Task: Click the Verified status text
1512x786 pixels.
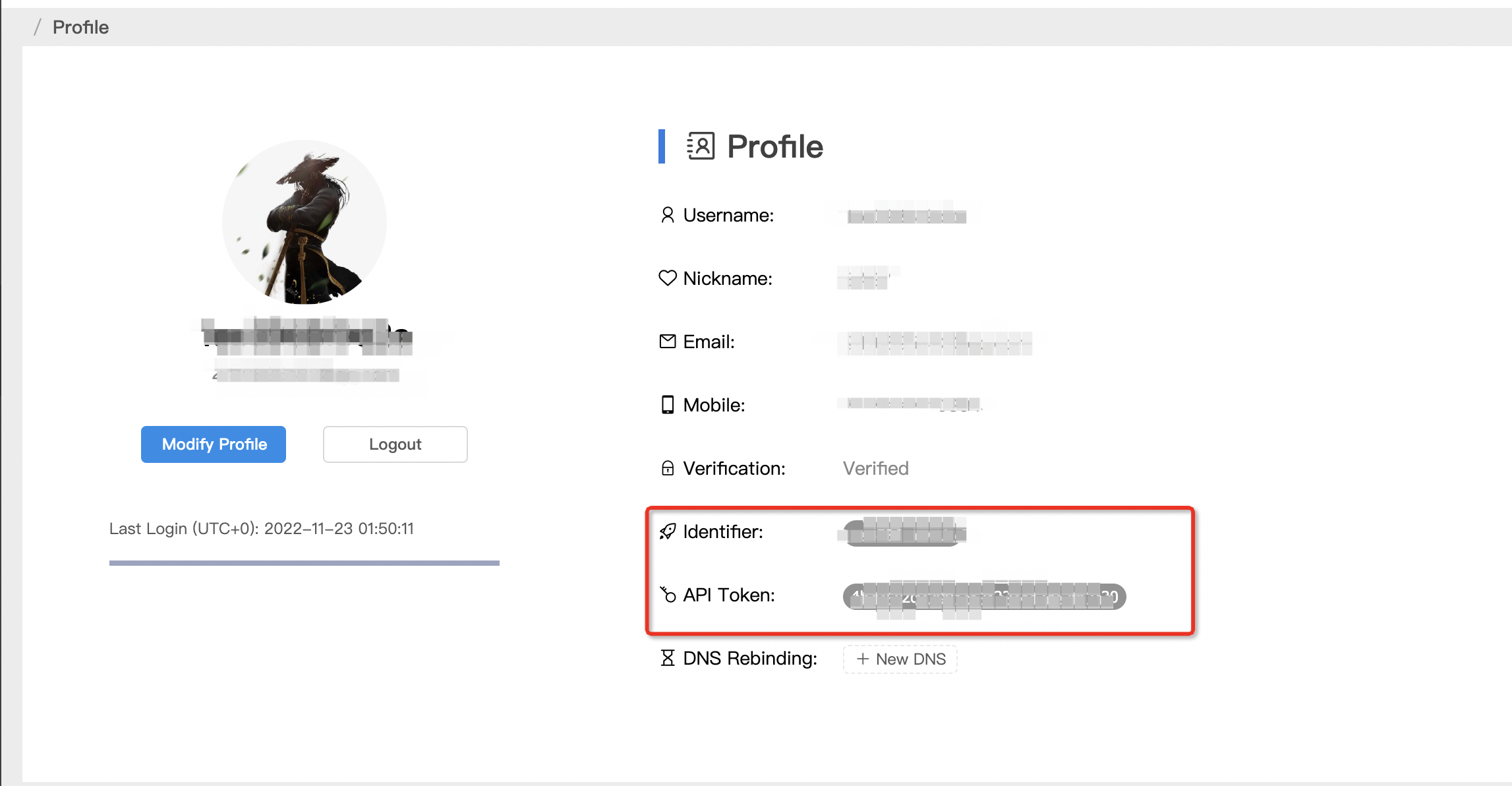Action: click(x=875, y=468)
